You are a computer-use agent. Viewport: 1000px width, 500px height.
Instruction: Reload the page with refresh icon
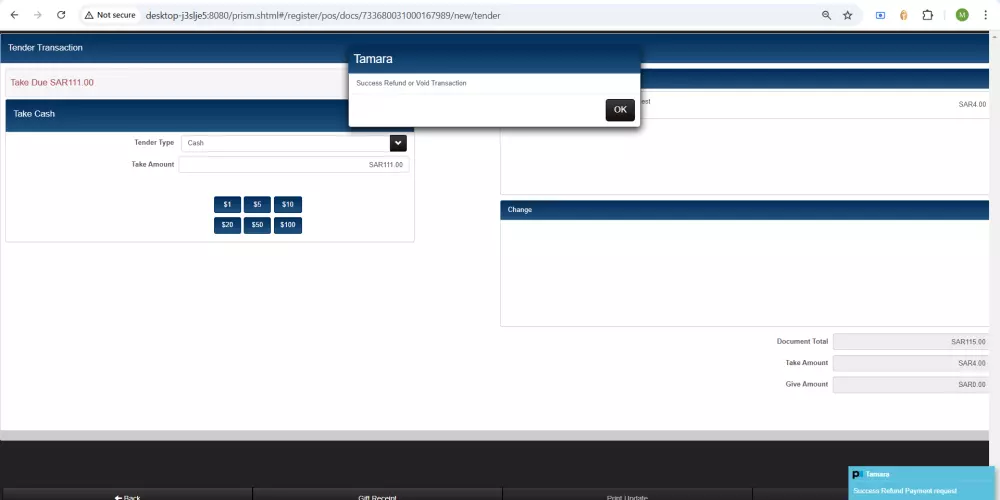coord(61,15)
